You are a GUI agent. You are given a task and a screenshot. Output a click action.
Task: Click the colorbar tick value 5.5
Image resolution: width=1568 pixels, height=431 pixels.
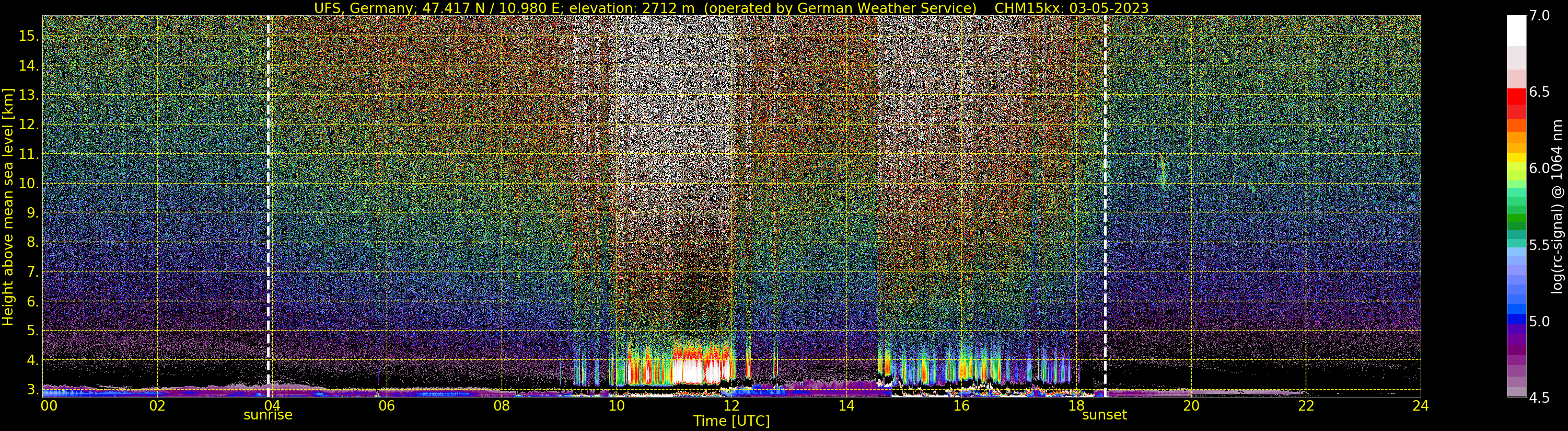[x=1539, y=245]
